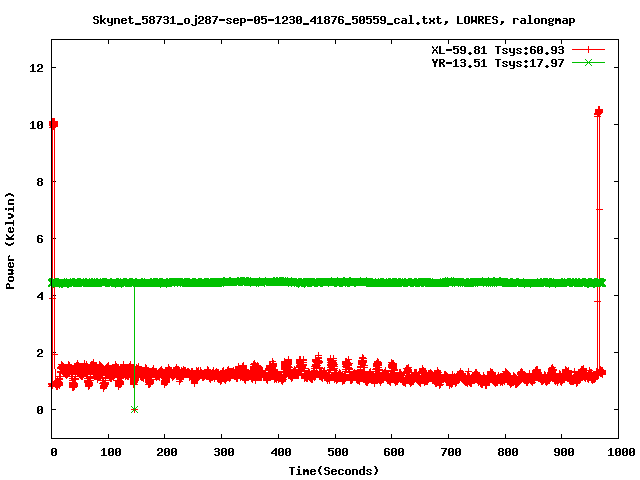Click x-axis tick label 1000
The image size is (640, 480).
621,452
